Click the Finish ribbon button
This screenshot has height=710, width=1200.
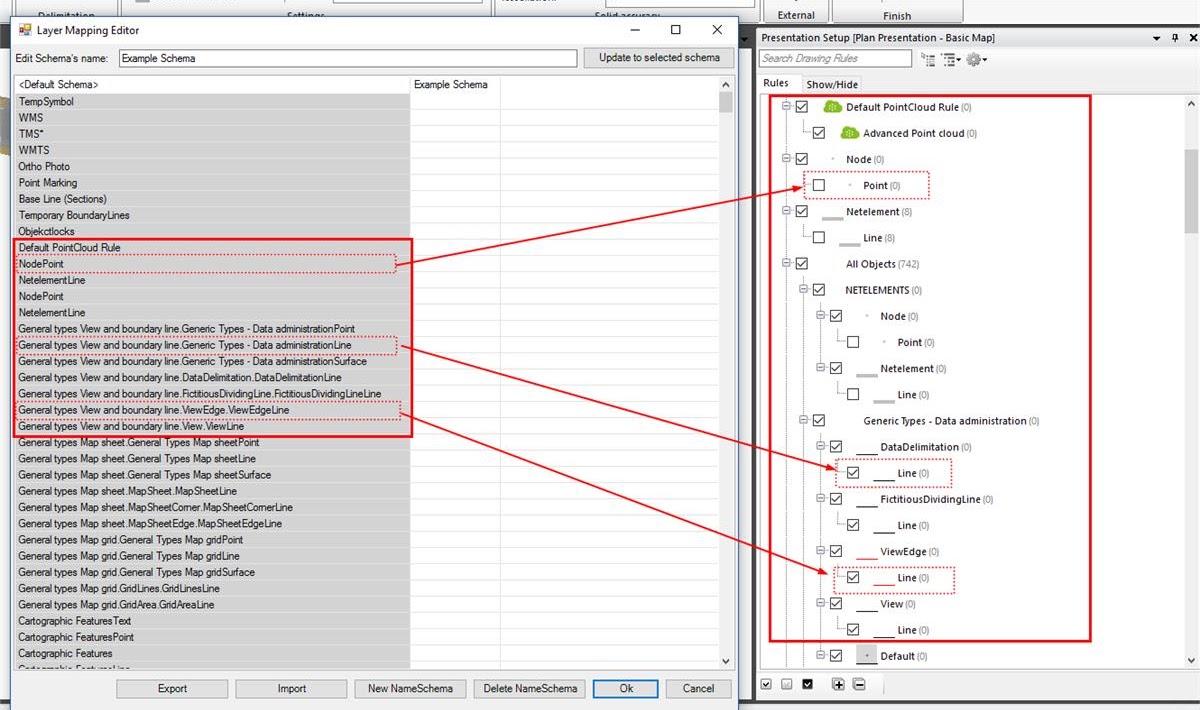(x=897, y=12)
